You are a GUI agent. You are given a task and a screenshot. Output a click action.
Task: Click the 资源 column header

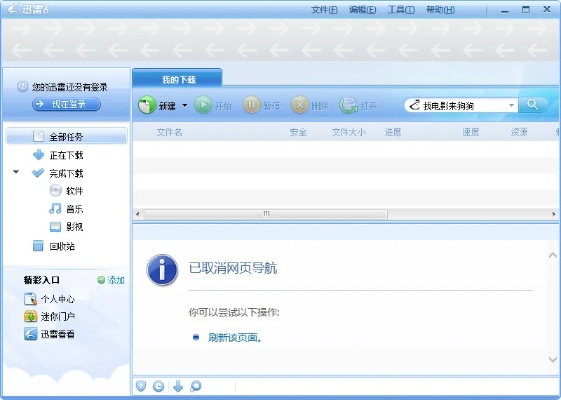519,132
